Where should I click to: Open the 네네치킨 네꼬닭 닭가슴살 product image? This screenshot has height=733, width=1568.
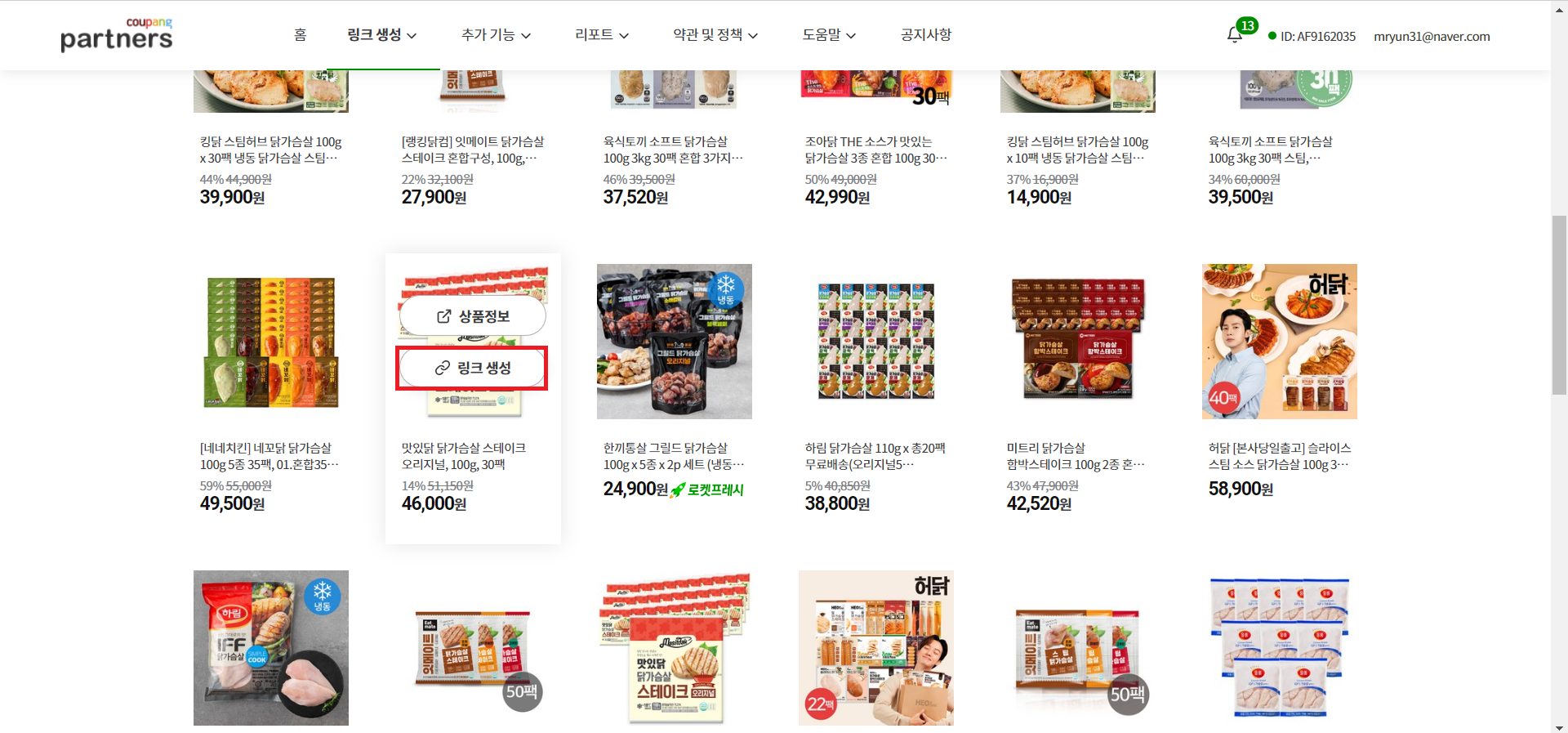coord(271,342)
